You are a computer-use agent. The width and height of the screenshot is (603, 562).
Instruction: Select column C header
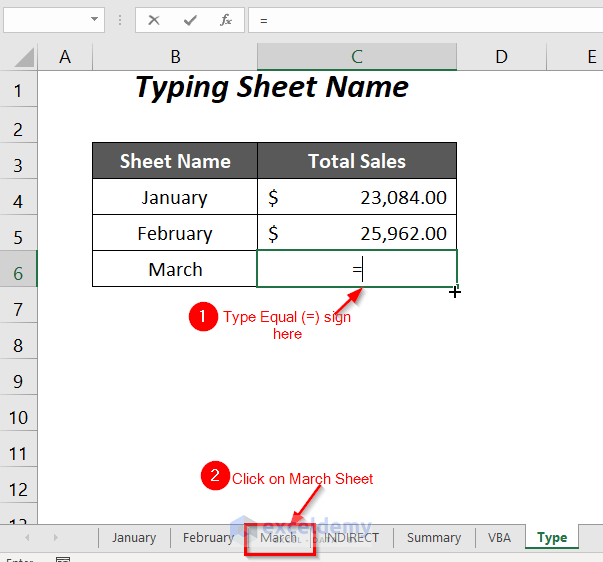click(x=357, y=57)
